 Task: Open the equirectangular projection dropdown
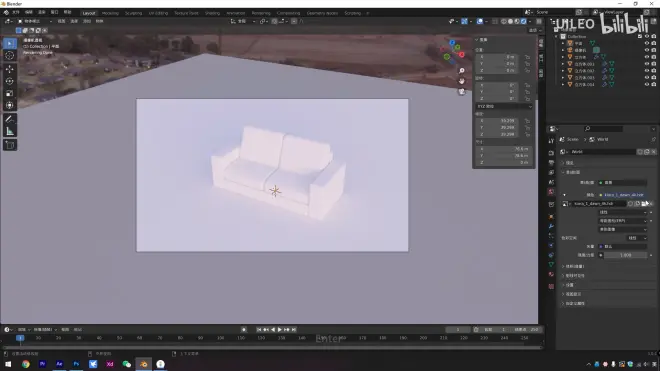click(623, 221)
